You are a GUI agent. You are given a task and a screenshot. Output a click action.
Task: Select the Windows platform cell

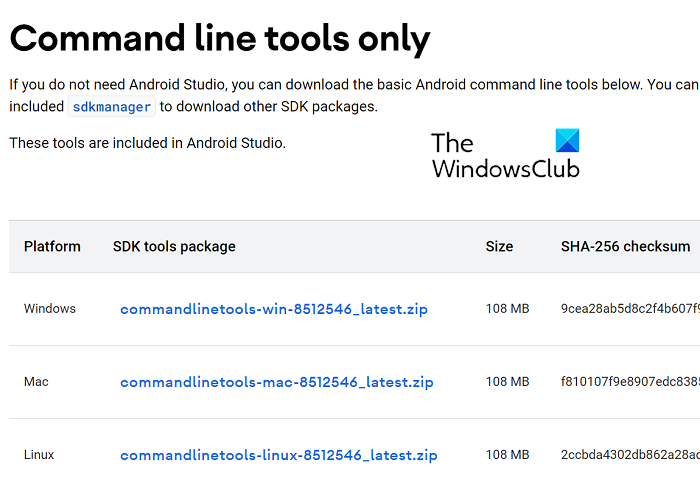coord(50,309)
